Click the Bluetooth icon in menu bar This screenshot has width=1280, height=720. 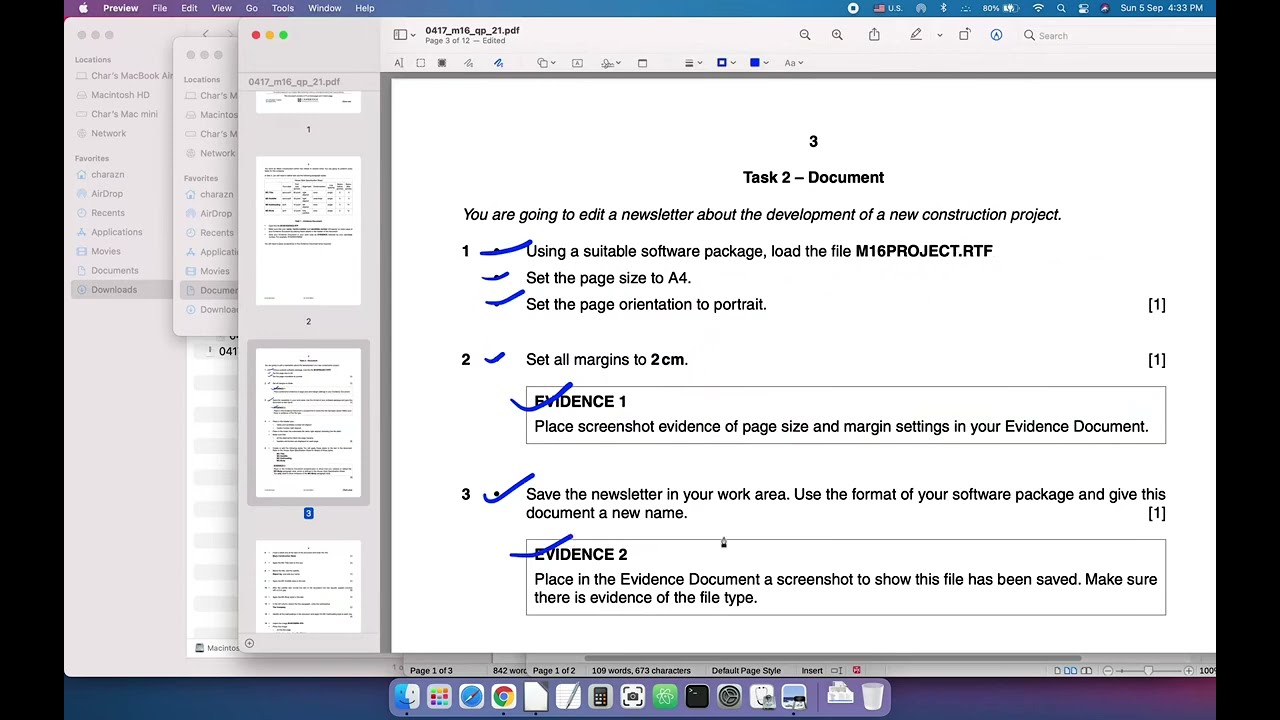coord(943,8)
